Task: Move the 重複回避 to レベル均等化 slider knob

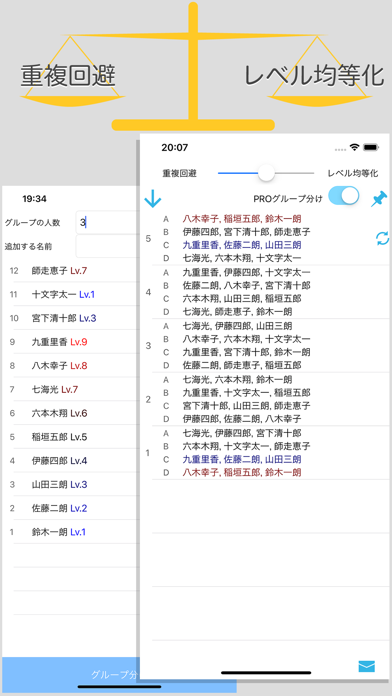Action: pyautogui.click(x=266, y=173)
